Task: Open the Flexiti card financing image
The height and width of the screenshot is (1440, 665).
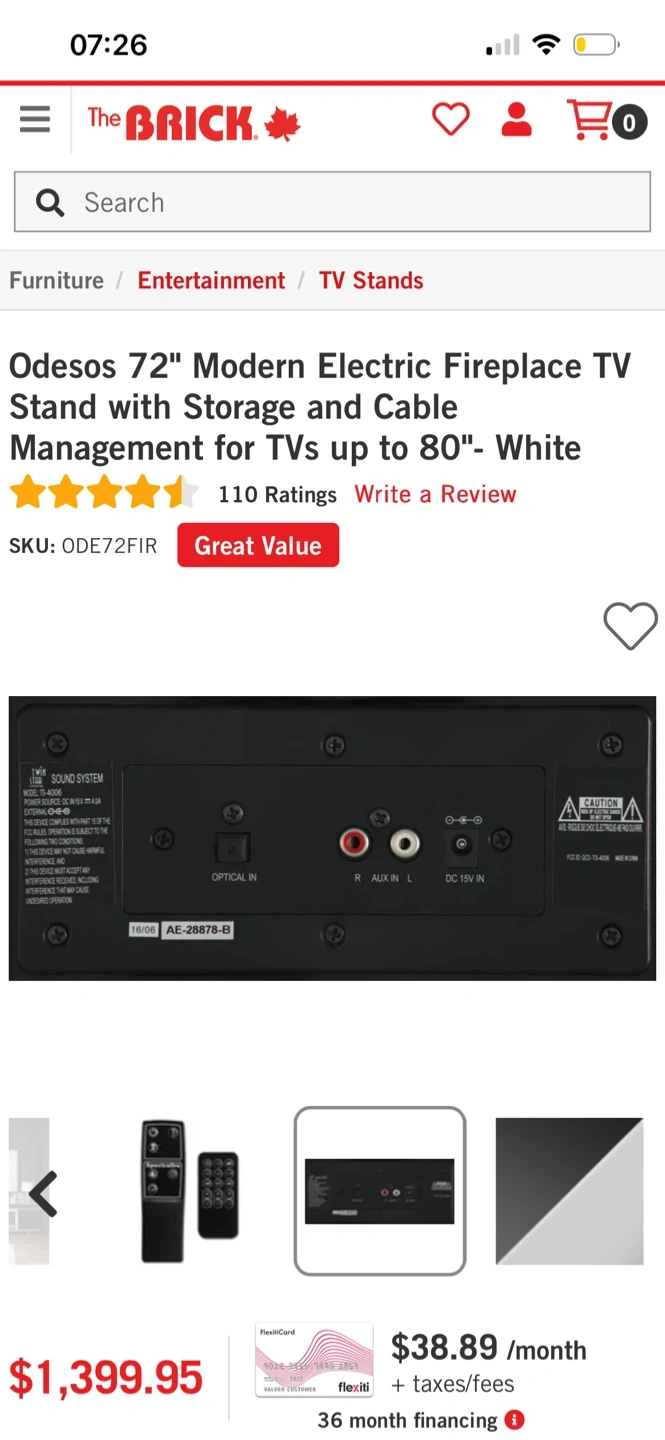Action: pos(314,1360)
